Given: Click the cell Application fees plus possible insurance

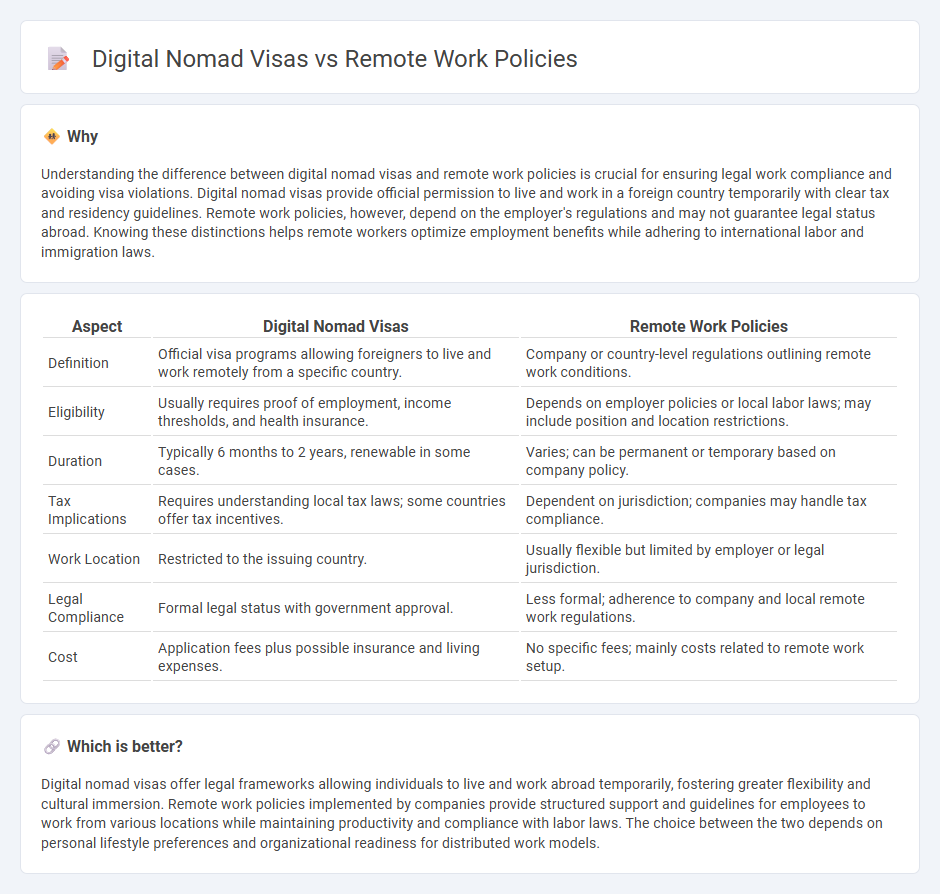Looking at the screenshot, I should [336, 657].
